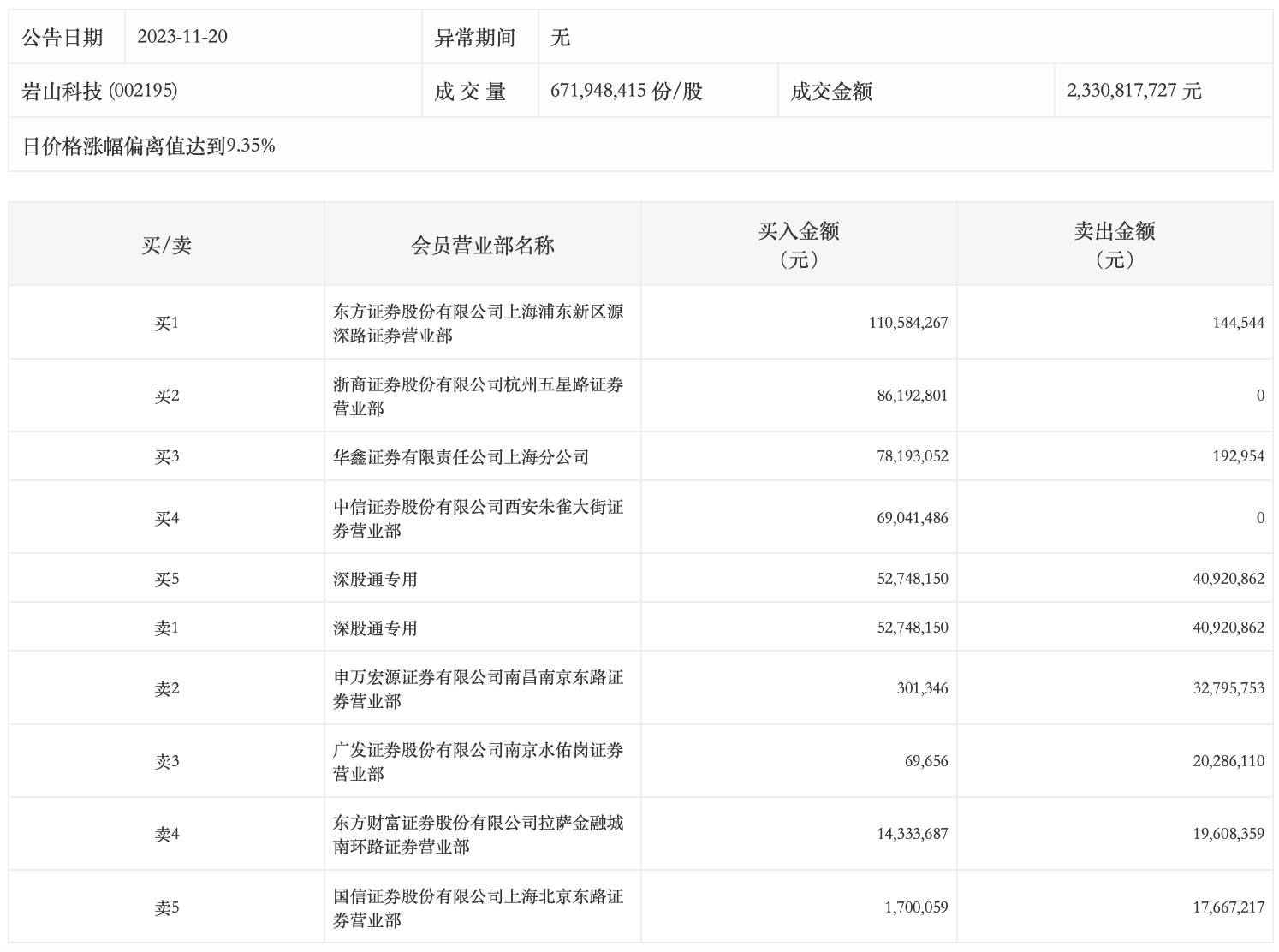Open 申万宏源证券 南昌南京东路 branch name

coord(478,689)
